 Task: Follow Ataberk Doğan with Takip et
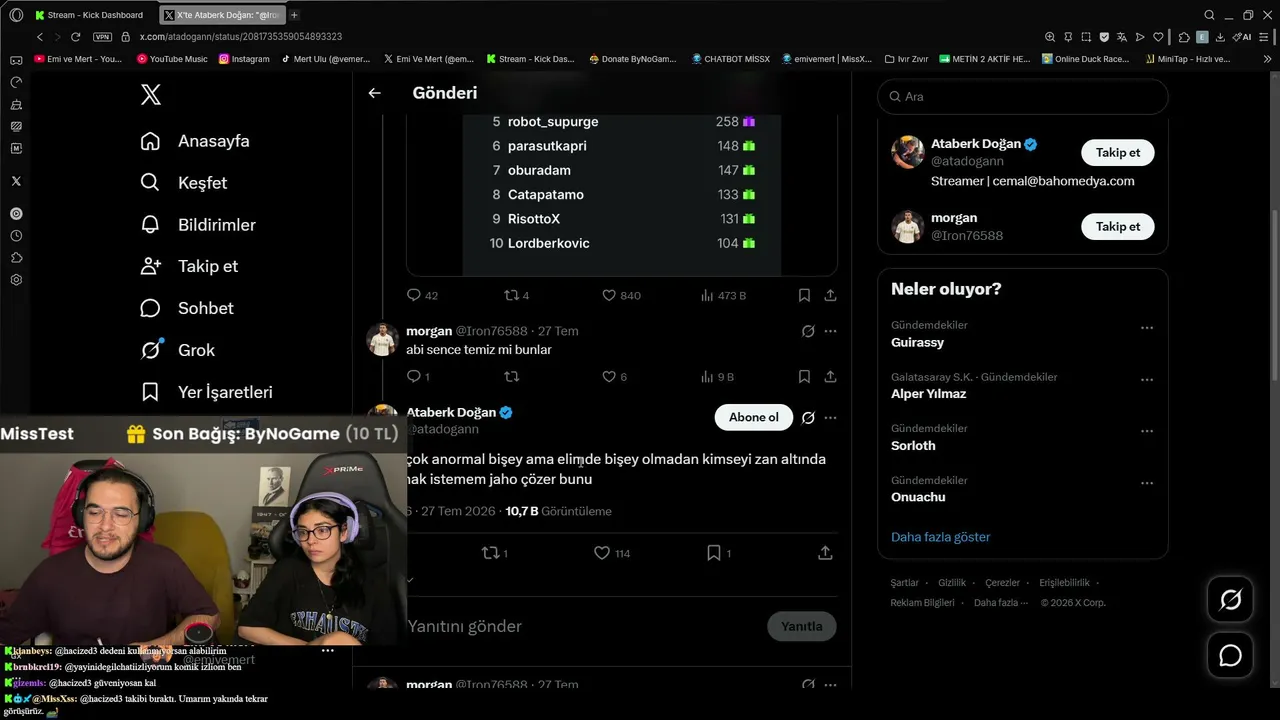[x=1118, y=153]
